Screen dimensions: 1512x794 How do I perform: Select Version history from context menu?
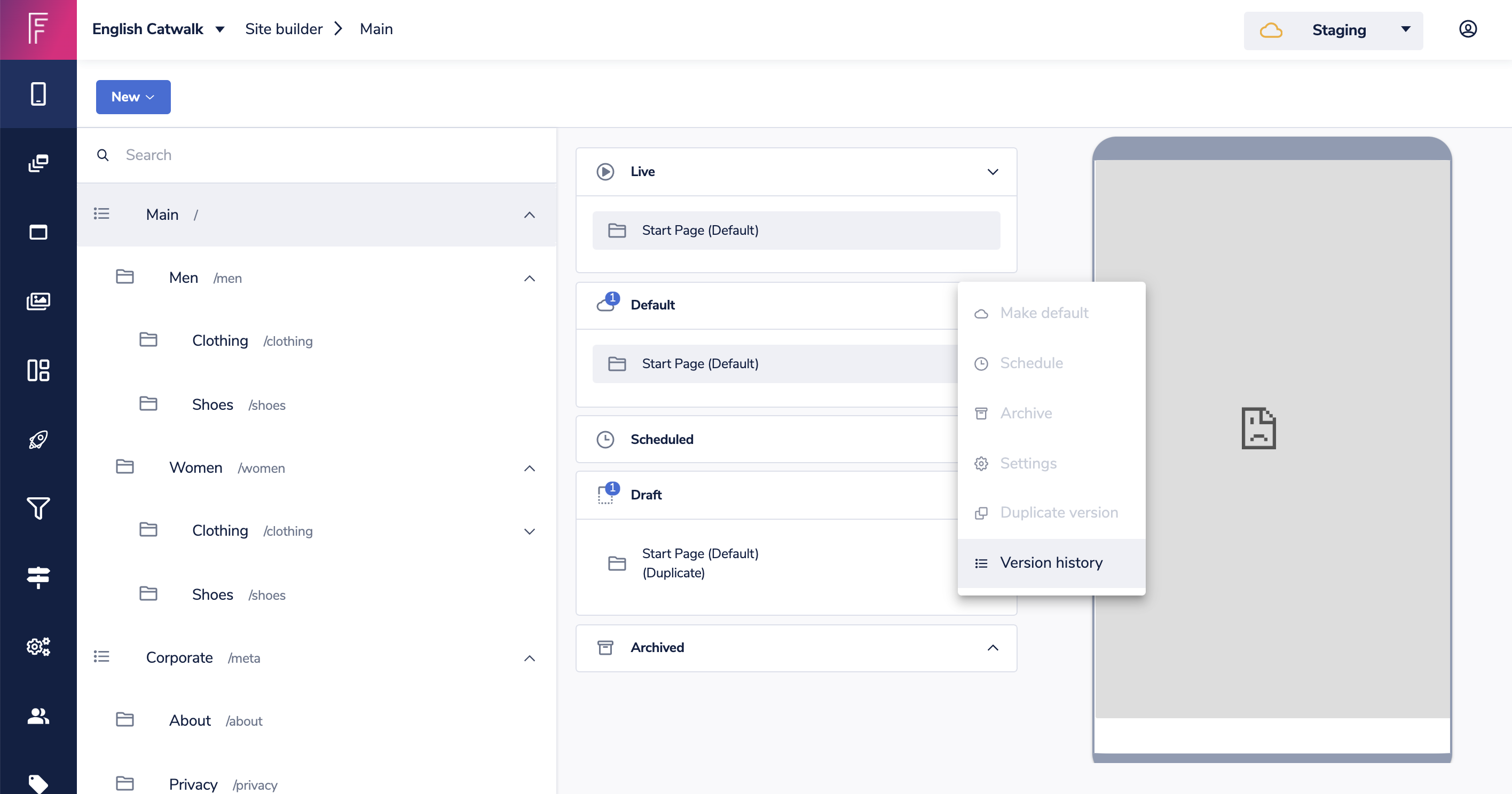tap(1051, 563)
